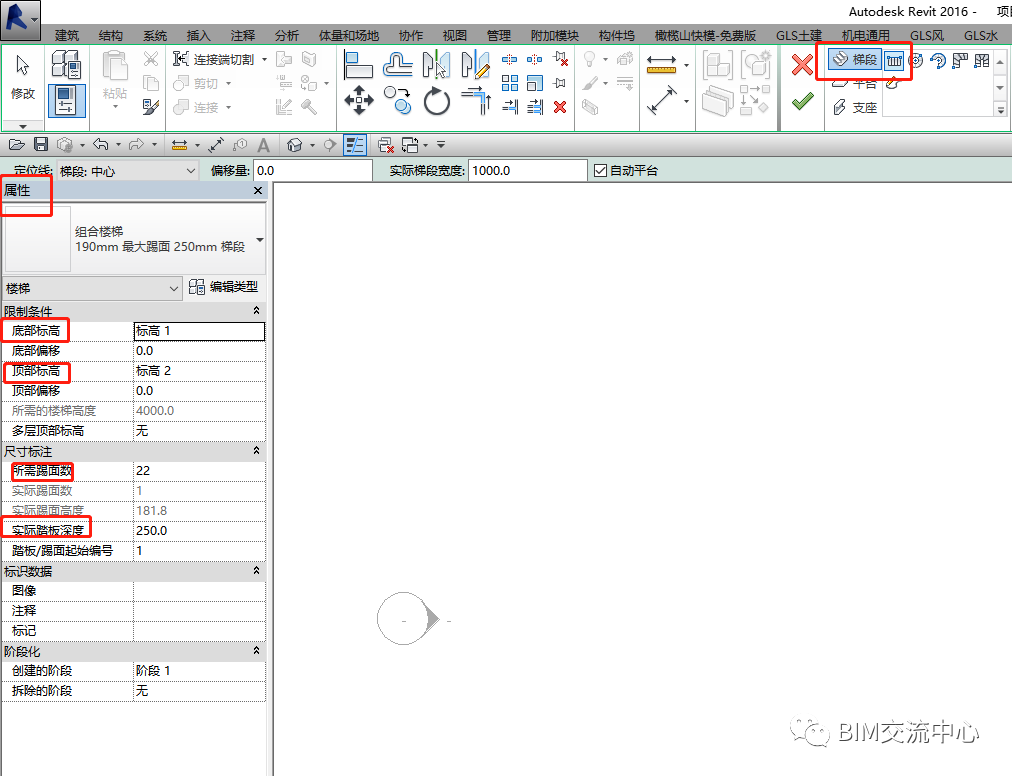The height and width of the screenshot is (776, 1012).
Task: Select the 修改 modify arrow tool
Action: [x=23, y=77]
